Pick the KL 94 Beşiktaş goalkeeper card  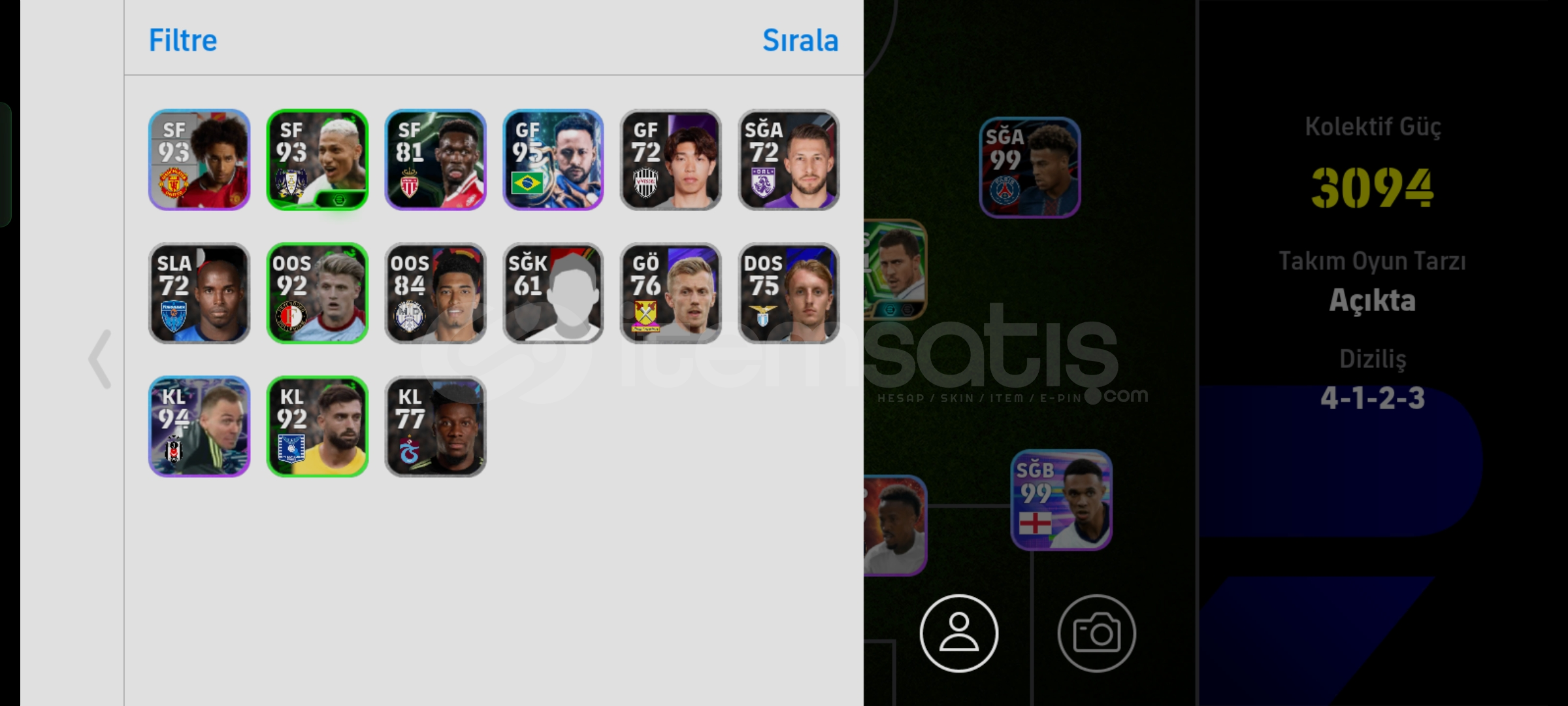[199, 426]
